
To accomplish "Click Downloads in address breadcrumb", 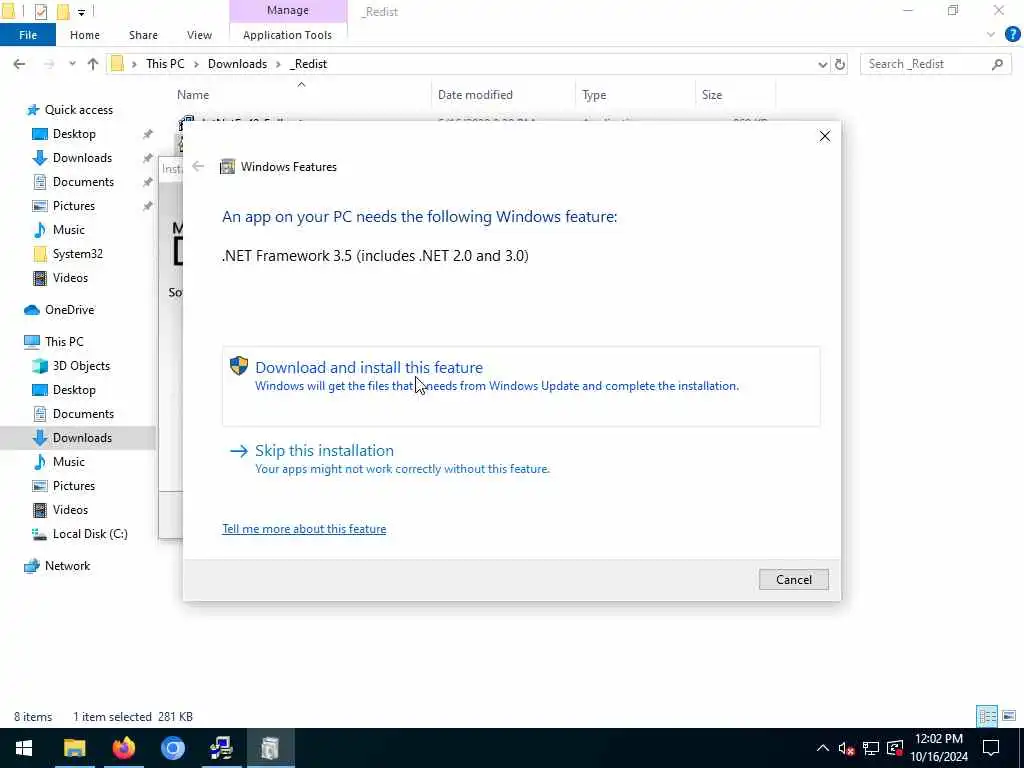I will (237, 64).
